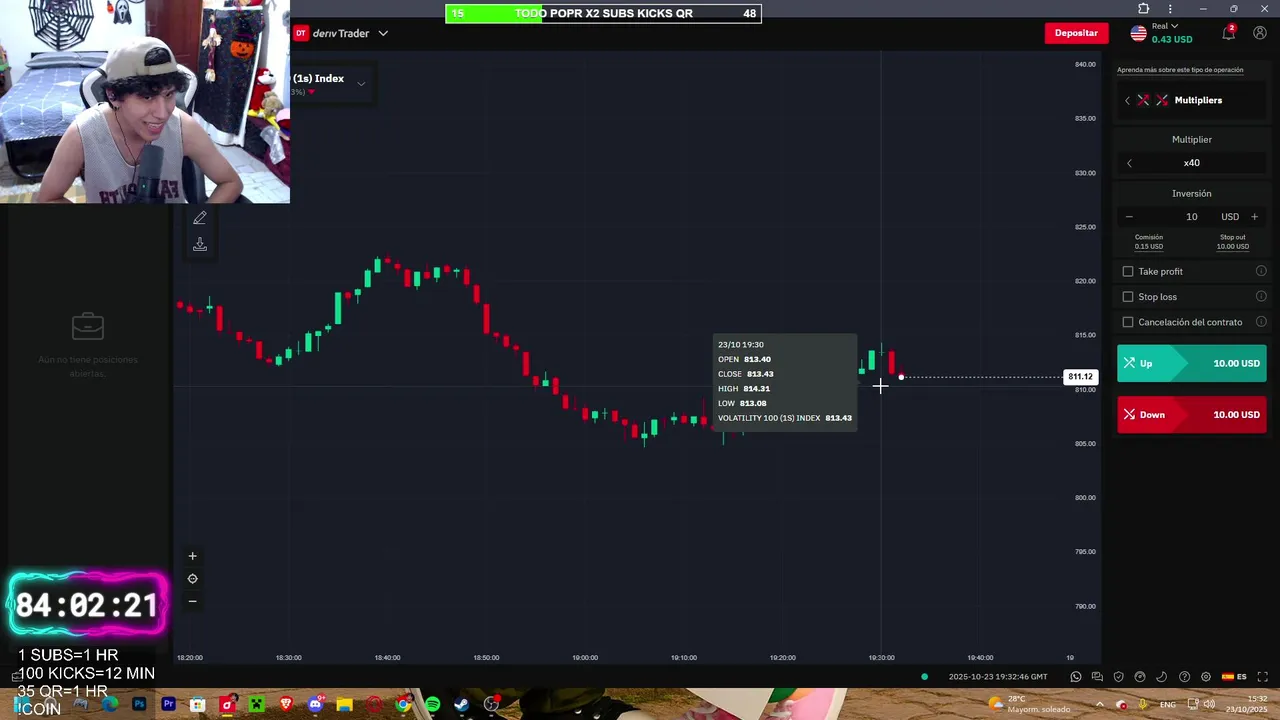
Task: Change language from ES flag selector
Action: coord(1234,677)
